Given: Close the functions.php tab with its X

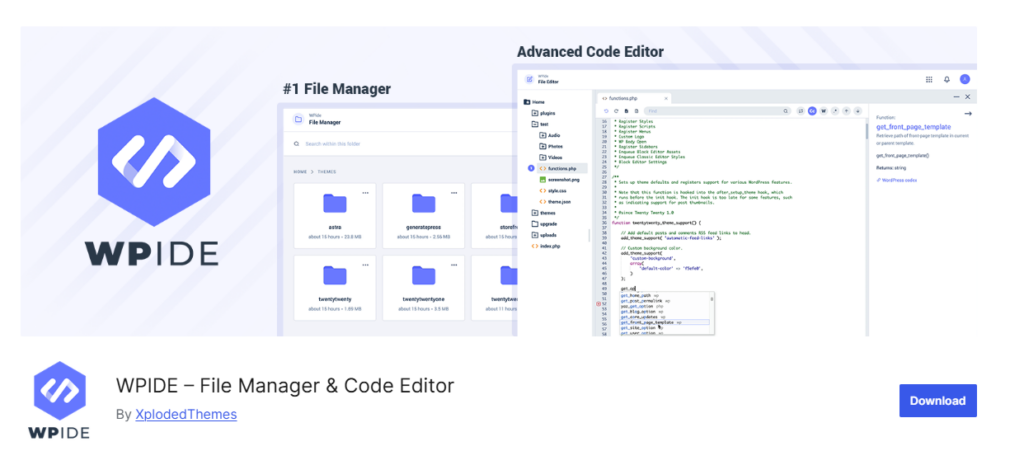Looking at the screenshot, I should click(x=666, y=98).
